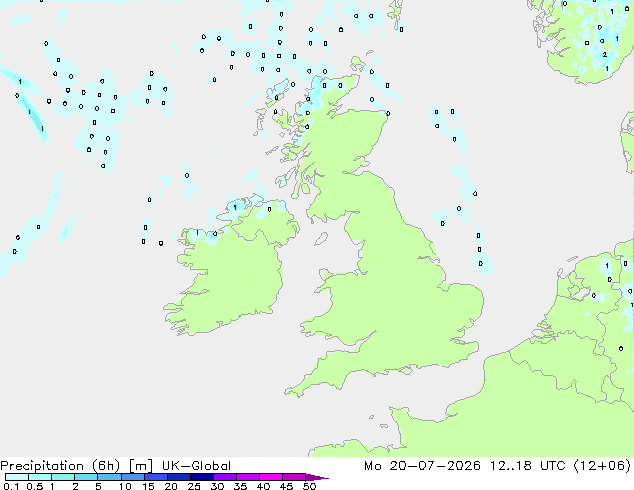634x490 pixels.
Task: Click the '2' precipitation value over Norway
Action: pos(604,55)
